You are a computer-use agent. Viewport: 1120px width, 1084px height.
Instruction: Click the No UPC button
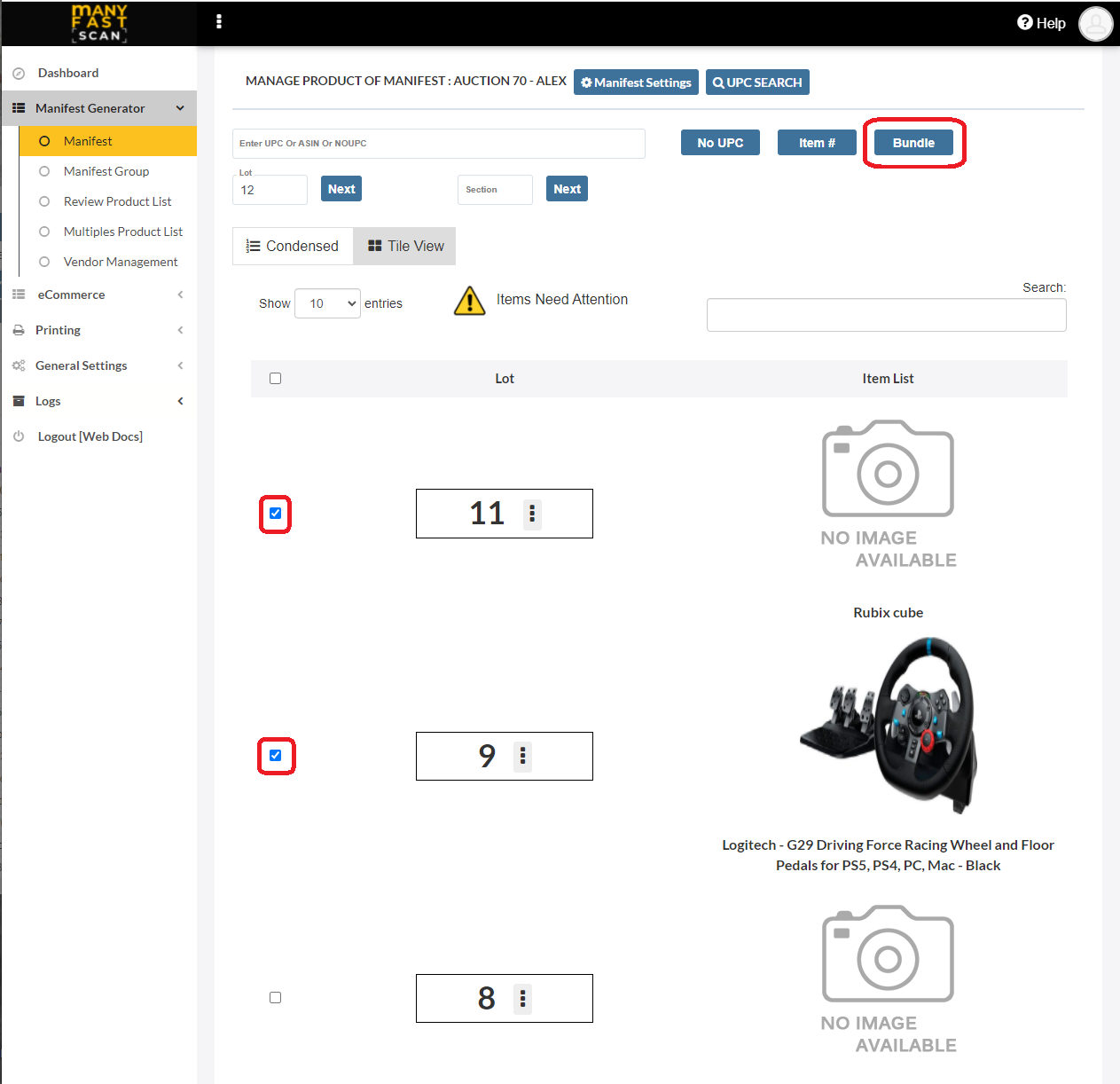(x=720, y=143)
